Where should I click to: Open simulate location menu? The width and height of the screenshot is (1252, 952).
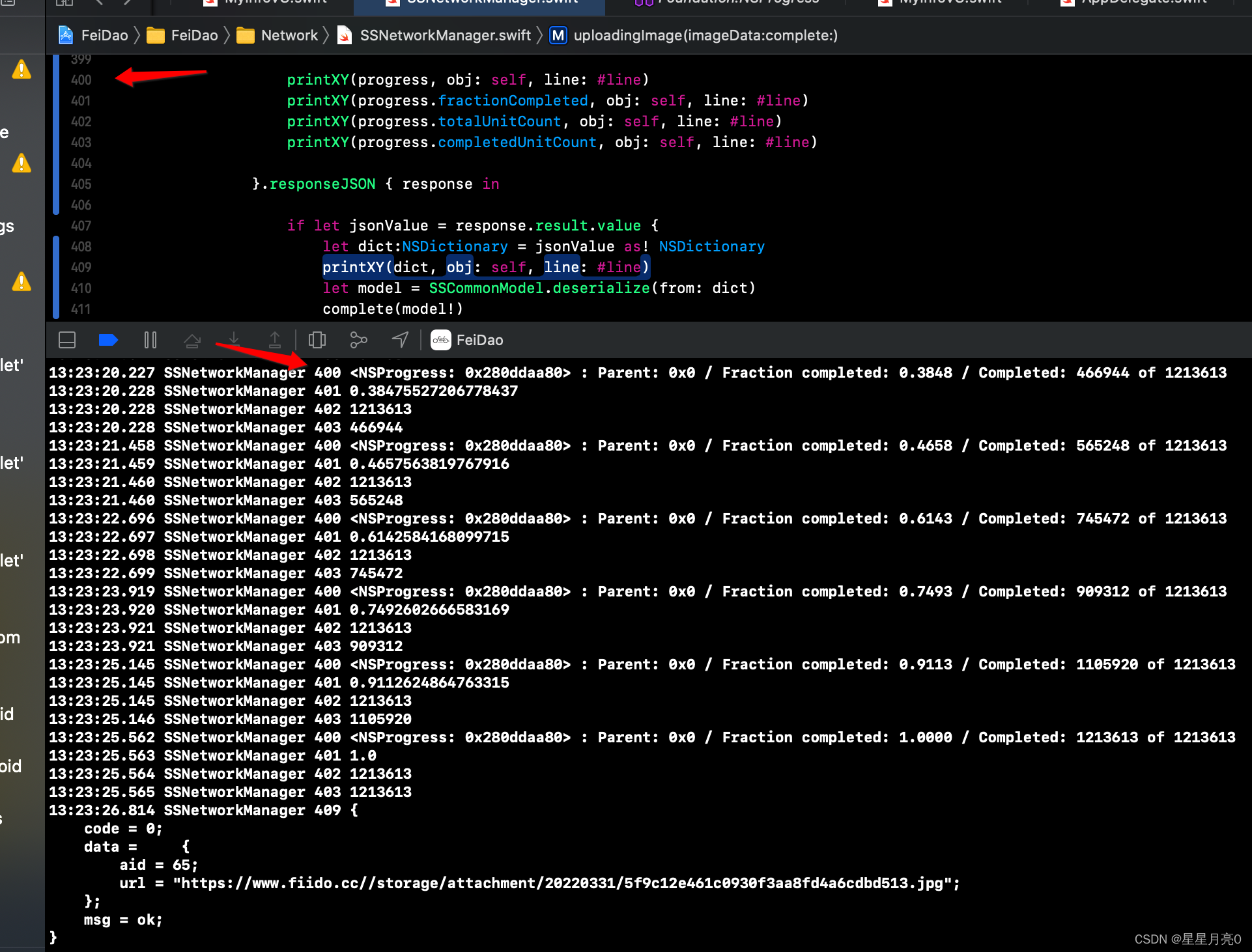click(400, 340)
